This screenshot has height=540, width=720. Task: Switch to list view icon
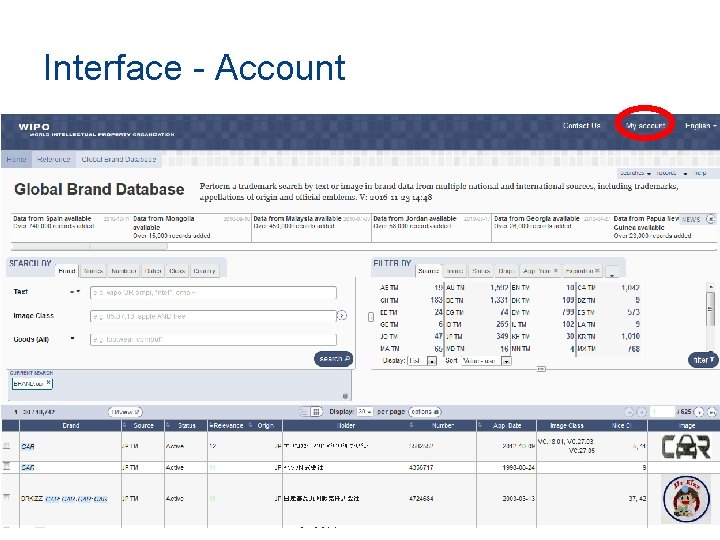[x=304, y=412]
